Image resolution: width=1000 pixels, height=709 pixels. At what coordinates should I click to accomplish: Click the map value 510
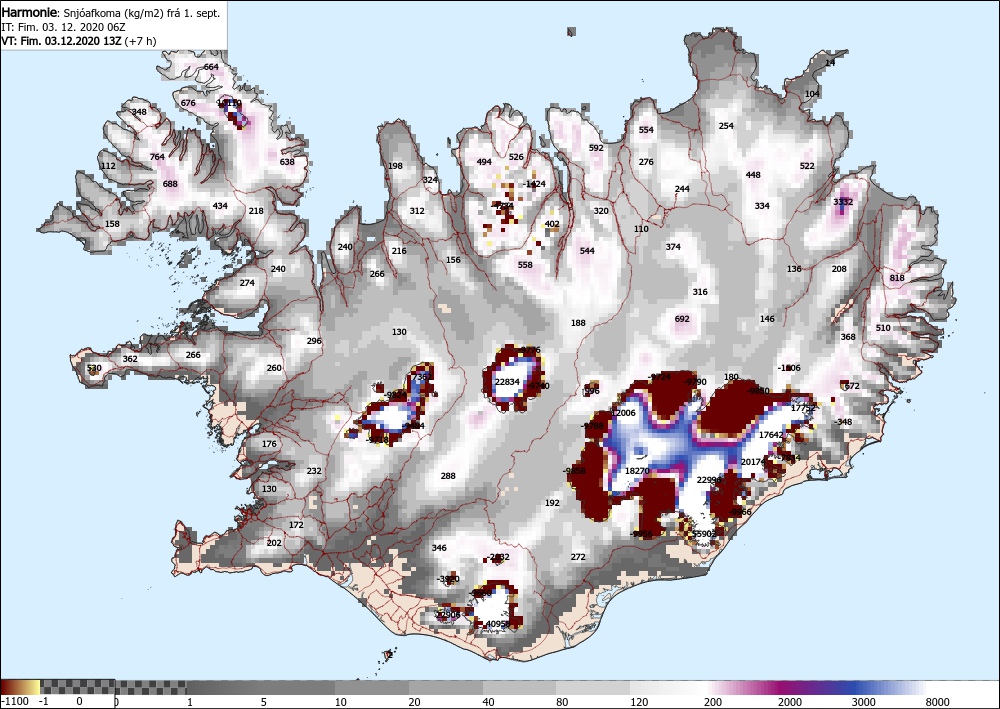[x=883, y=328]
